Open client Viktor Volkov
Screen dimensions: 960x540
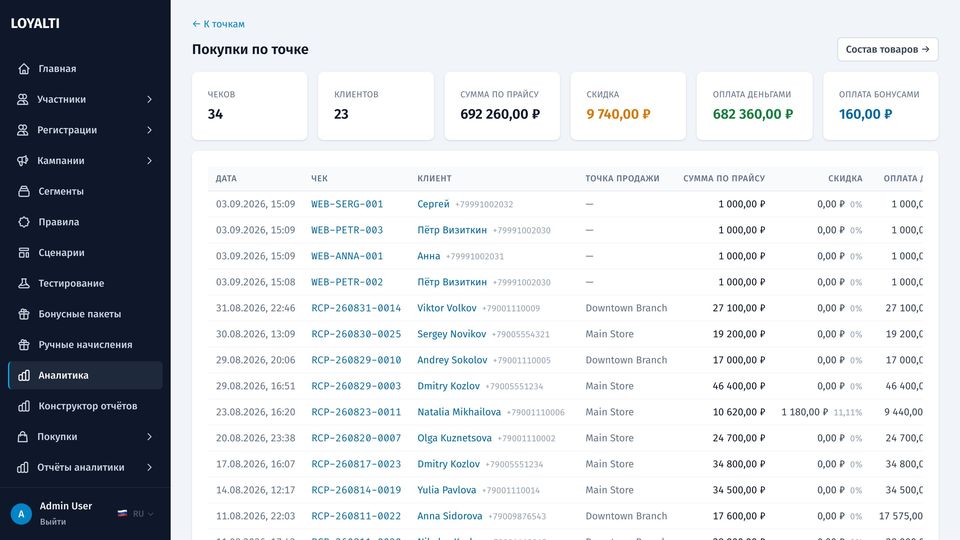pos(447,308)
